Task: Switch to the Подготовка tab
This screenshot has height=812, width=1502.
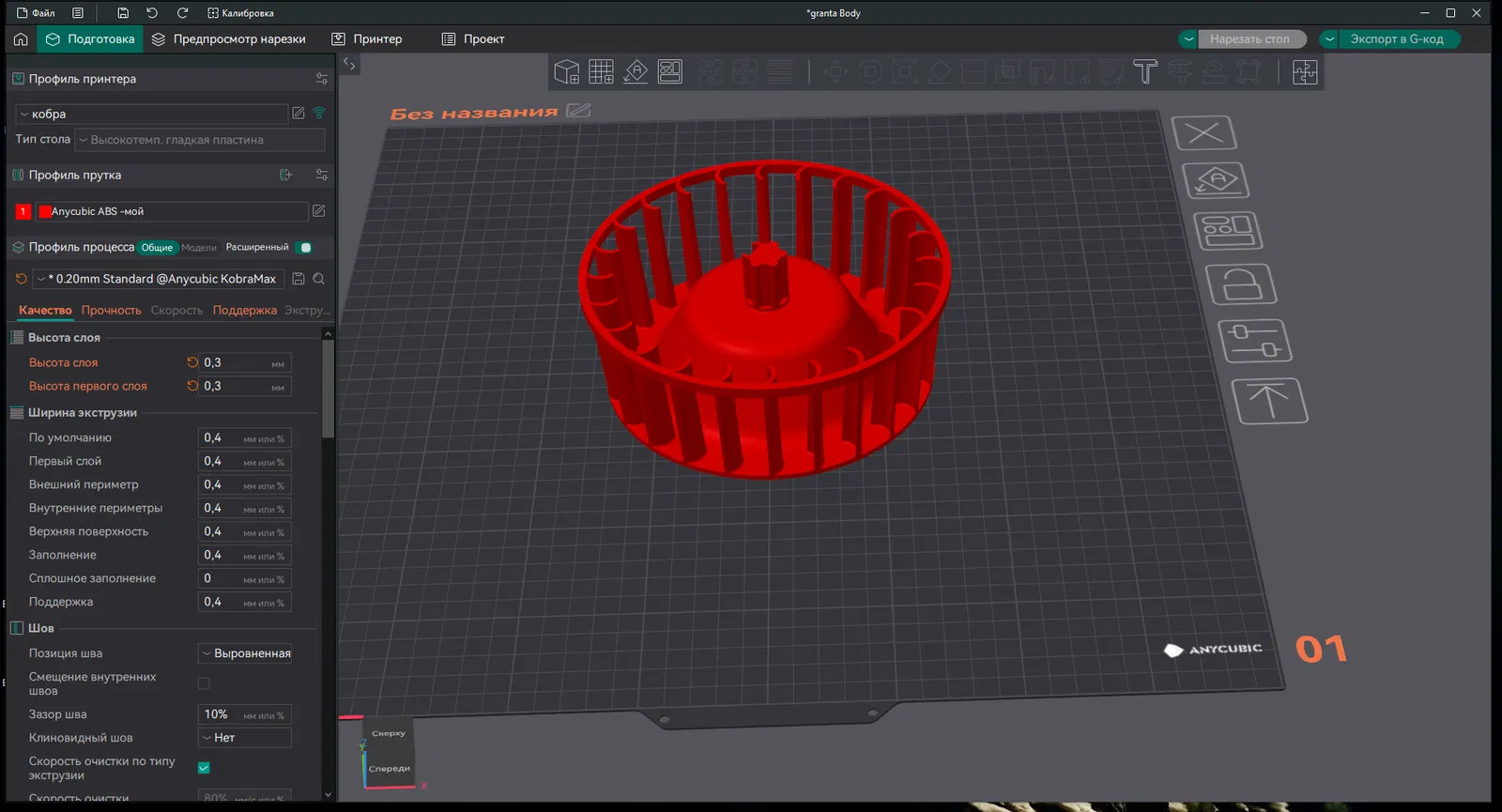Action: 90,38
